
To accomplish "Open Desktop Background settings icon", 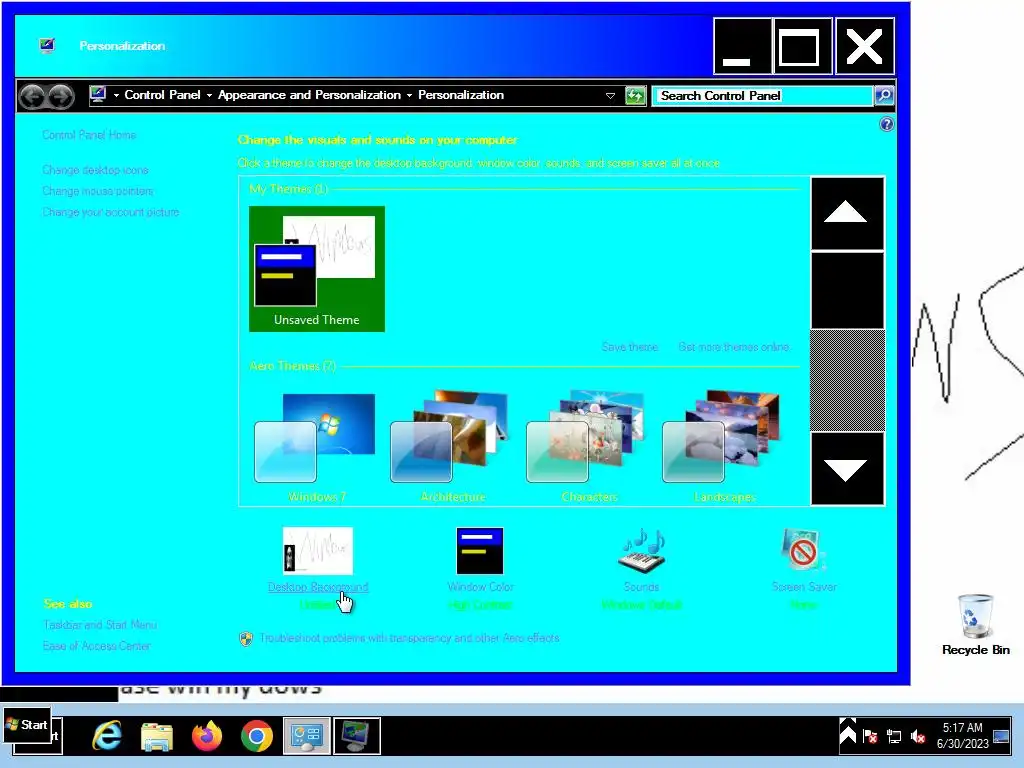I will pos(318,551).
